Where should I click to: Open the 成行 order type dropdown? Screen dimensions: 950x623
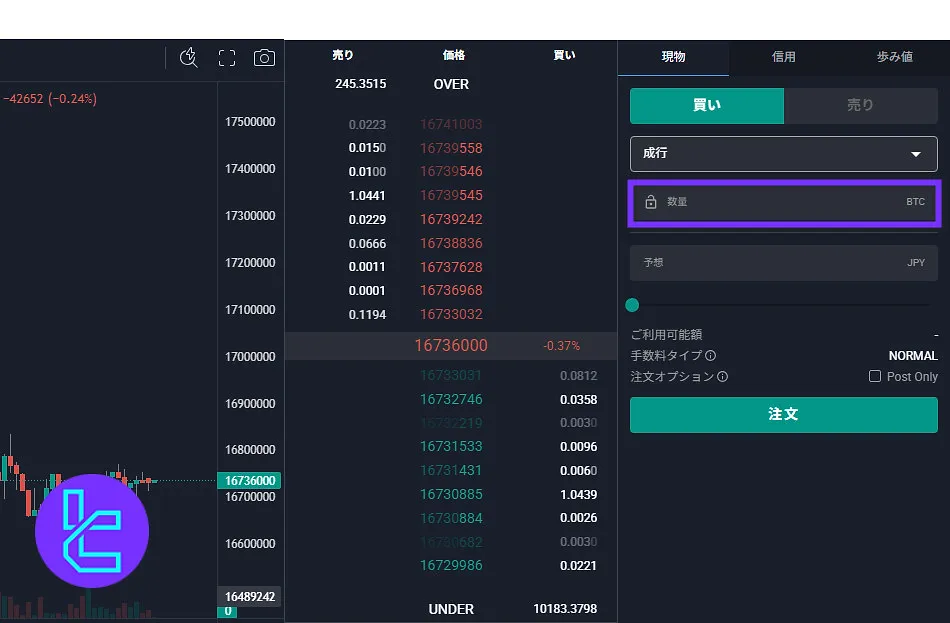click(783, 154)
